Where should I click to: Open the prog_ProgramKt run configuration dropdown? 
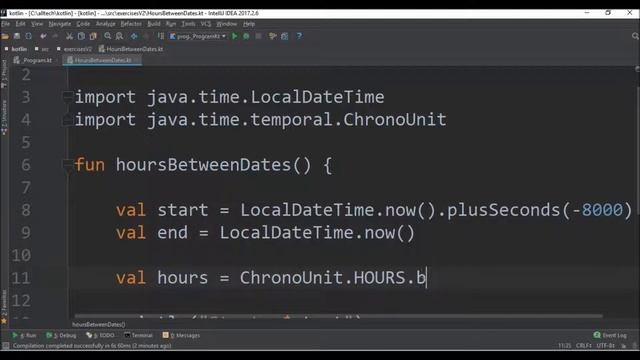[198, 36]
